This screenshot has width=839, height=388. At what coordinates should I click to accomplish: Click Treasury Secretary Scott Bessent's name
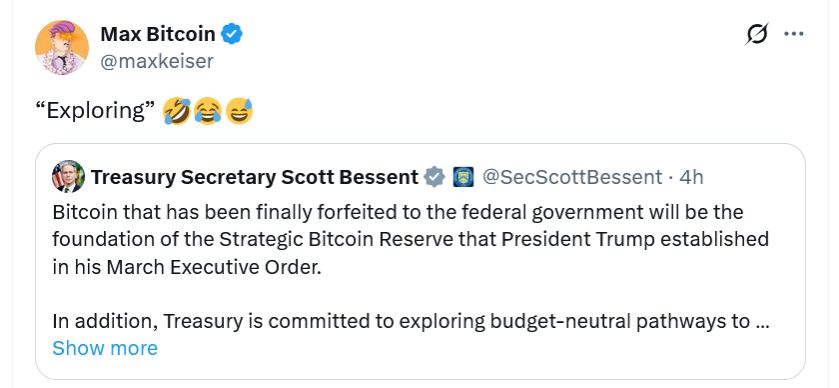pos(255,177)
